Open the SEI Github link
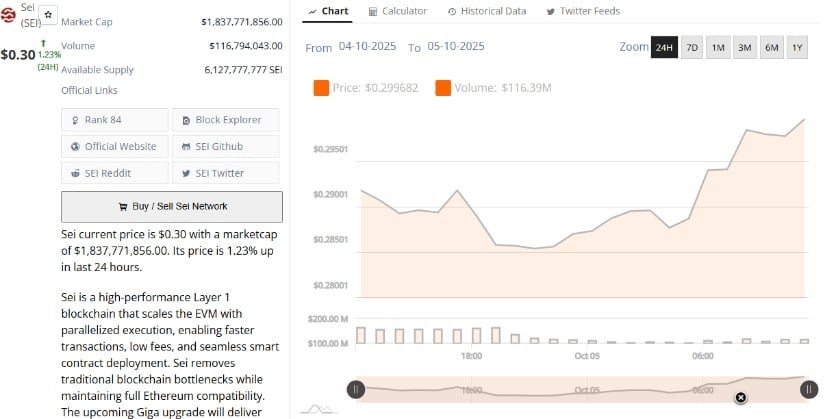 (225, 146)
